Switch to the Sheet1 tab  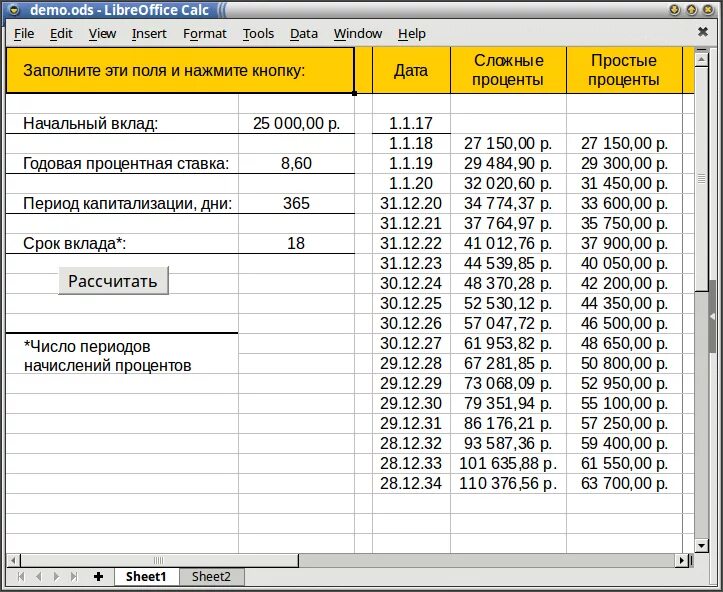pyautogui.click(x=146, y=576)
